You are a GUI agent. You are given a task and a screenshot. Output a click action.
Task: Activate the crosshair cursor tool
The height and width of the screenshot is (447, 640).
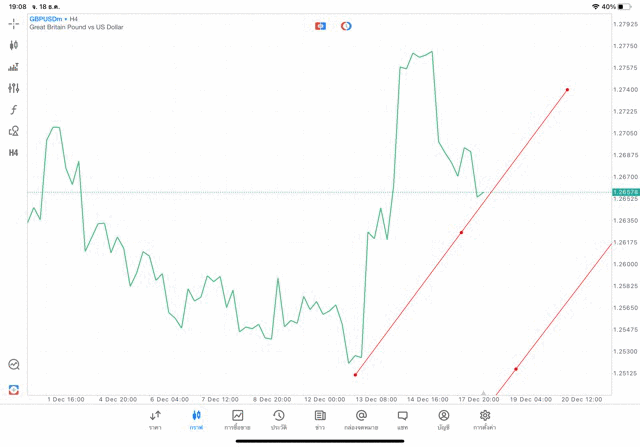tap(14, 23)
